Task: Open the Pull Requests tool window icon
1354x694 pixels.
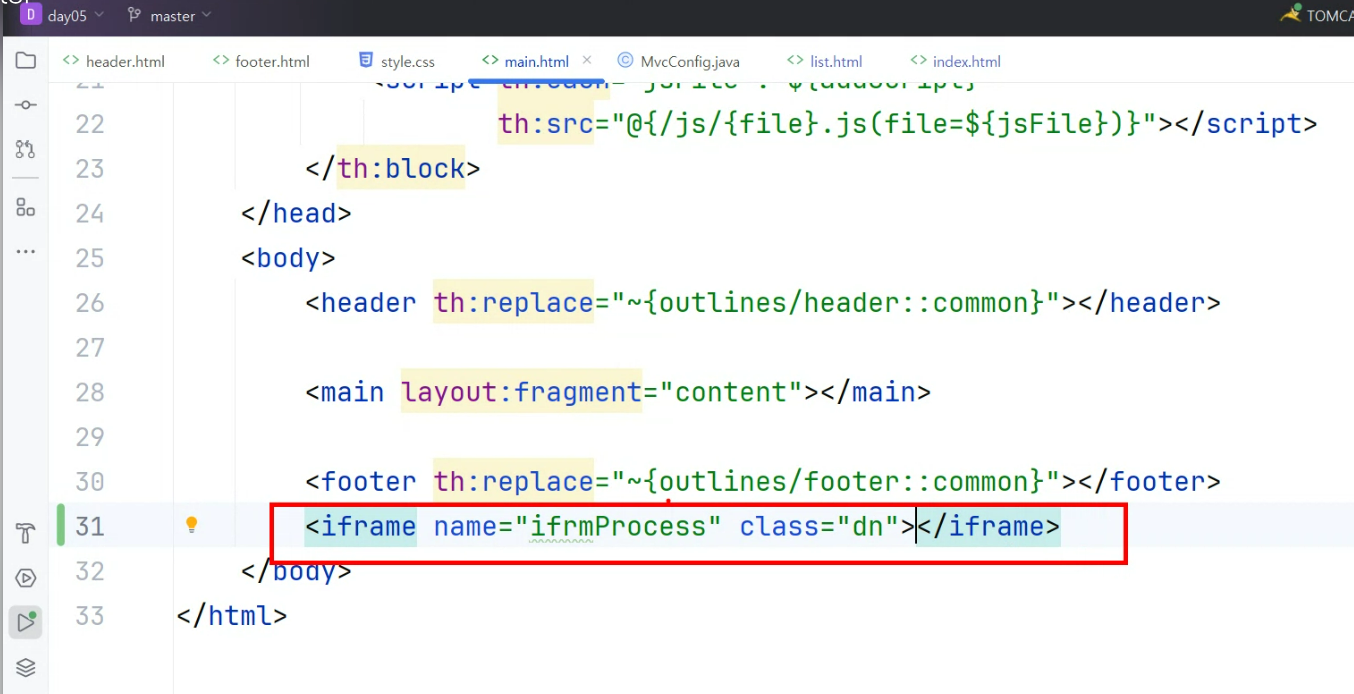Action: [26, 149]
